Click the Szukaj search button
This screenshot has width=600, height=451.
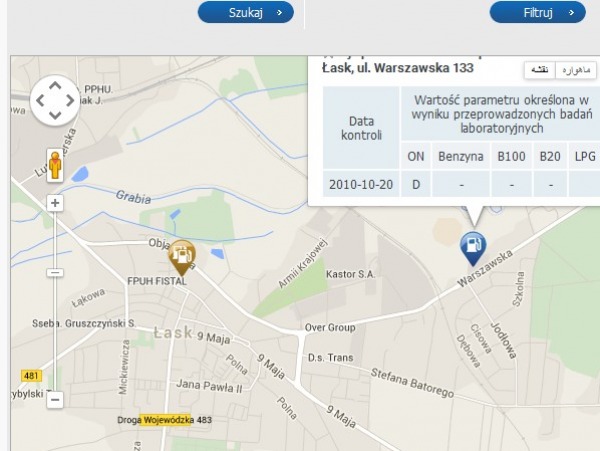pyautogui.click(x=246, y=12)
